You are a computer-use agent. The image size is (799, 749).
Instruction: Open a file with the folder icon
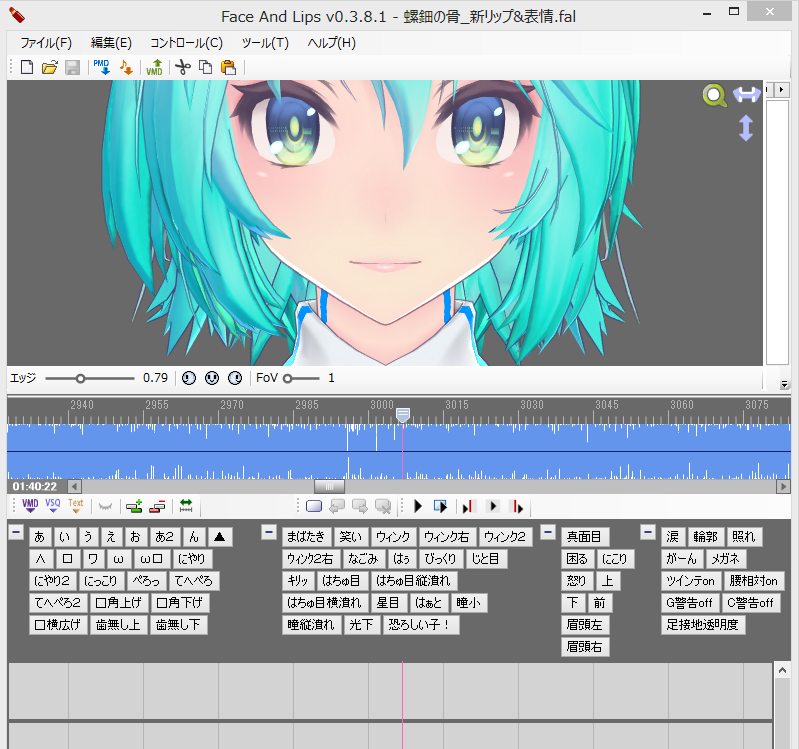(49, 67)
